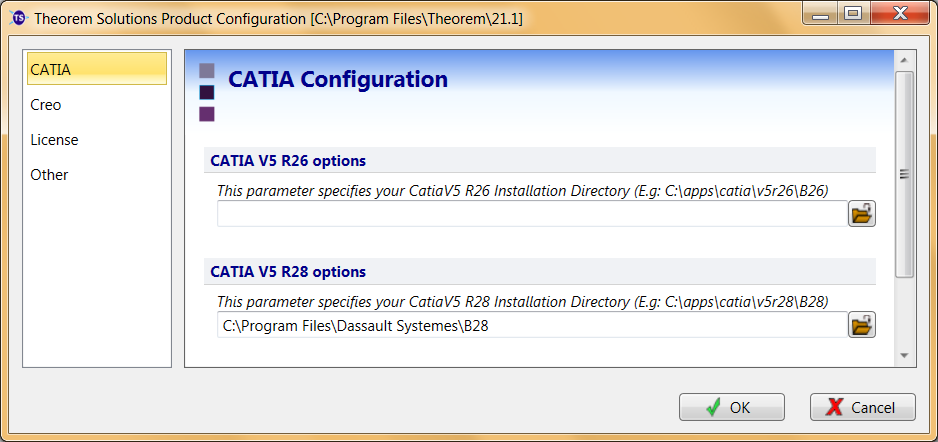Browse for the CATIA V5 R28 installation folder
Viewport: 938px width, 442px height.
point(861,325)
